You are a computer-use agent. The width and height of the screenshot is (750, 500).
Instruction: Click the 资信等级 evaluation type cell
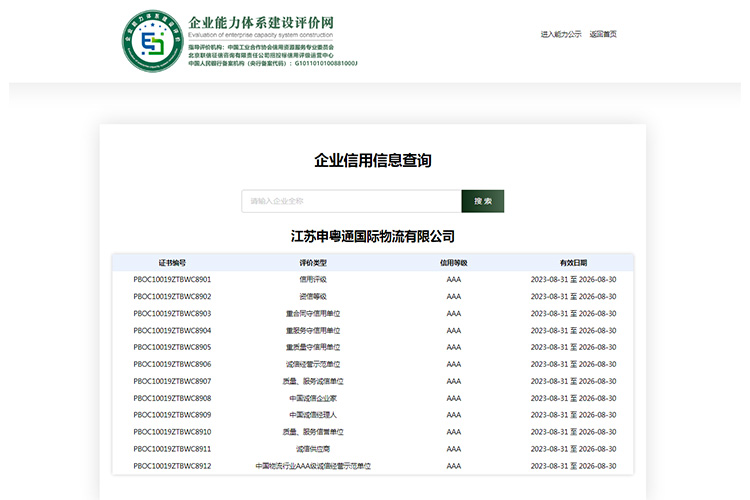pyautogui.click(x=313, y=297)
